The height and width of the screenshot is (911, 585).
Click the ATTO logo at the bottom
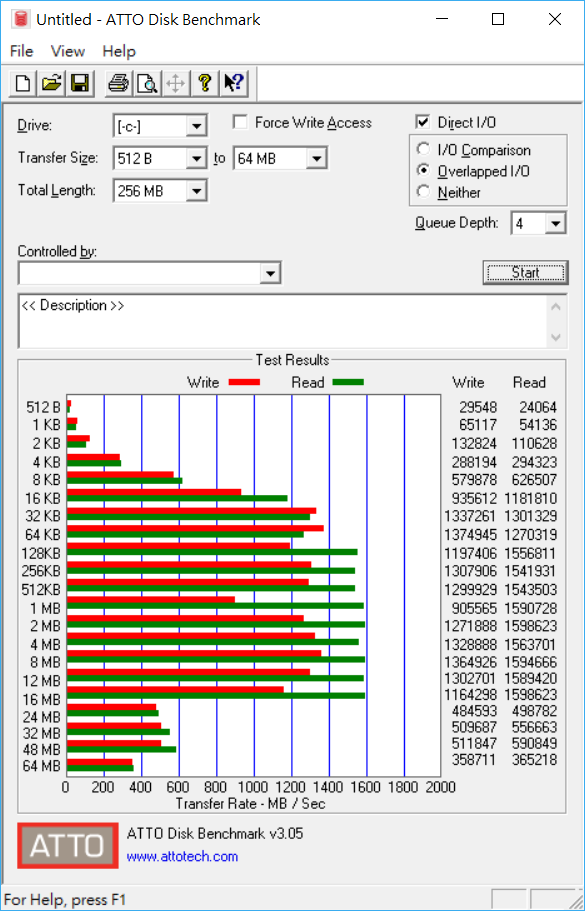(67, 845)
